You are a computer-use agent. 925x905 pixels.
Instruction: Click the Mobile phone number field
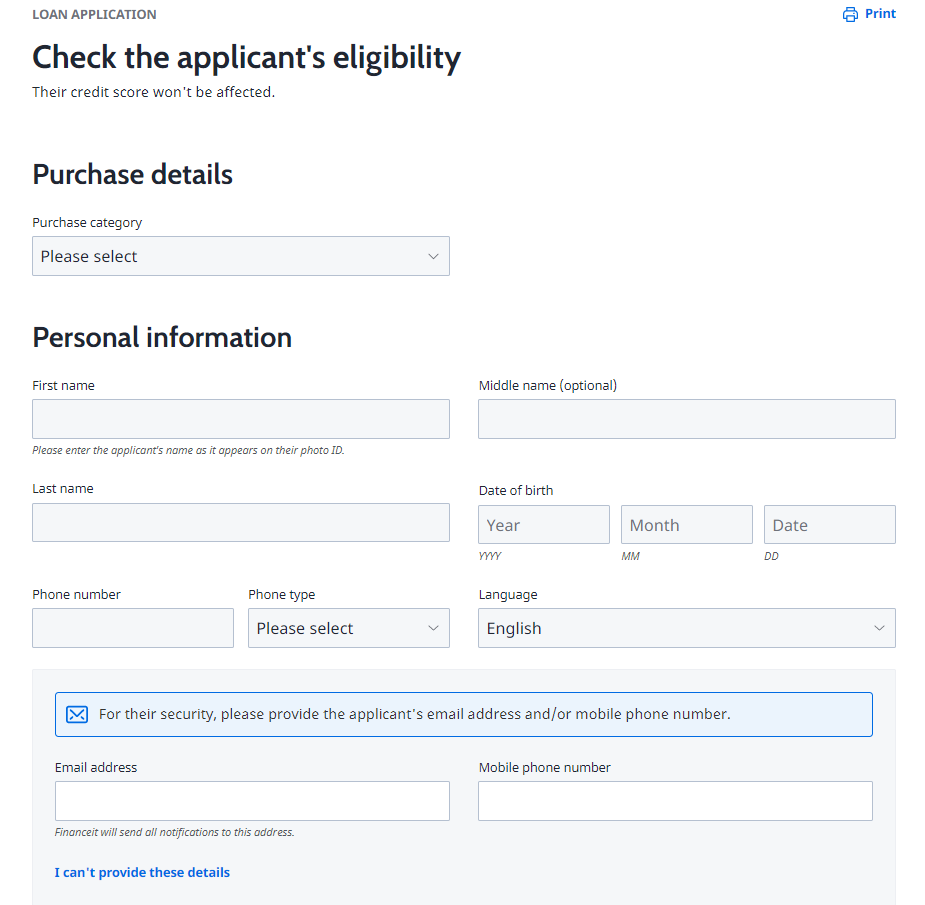pos(675,801)
